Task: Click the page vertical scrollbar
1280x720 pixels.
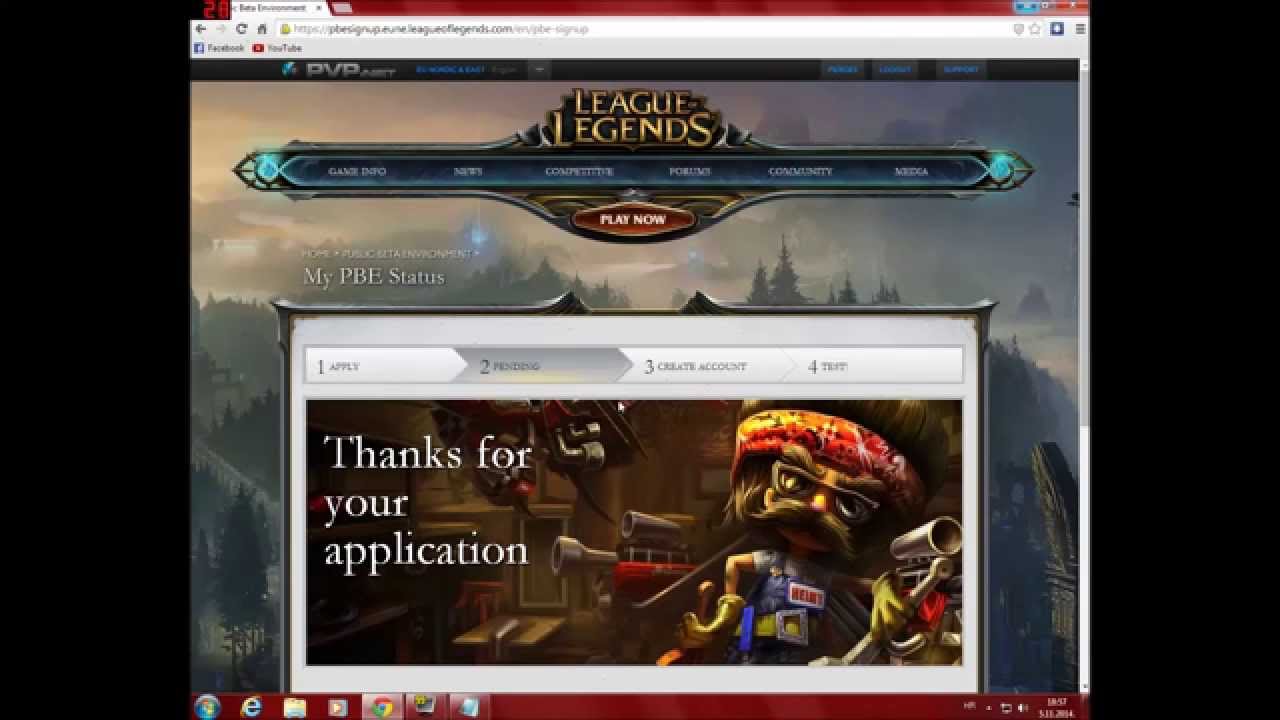Action: (x=1084, y=250)
